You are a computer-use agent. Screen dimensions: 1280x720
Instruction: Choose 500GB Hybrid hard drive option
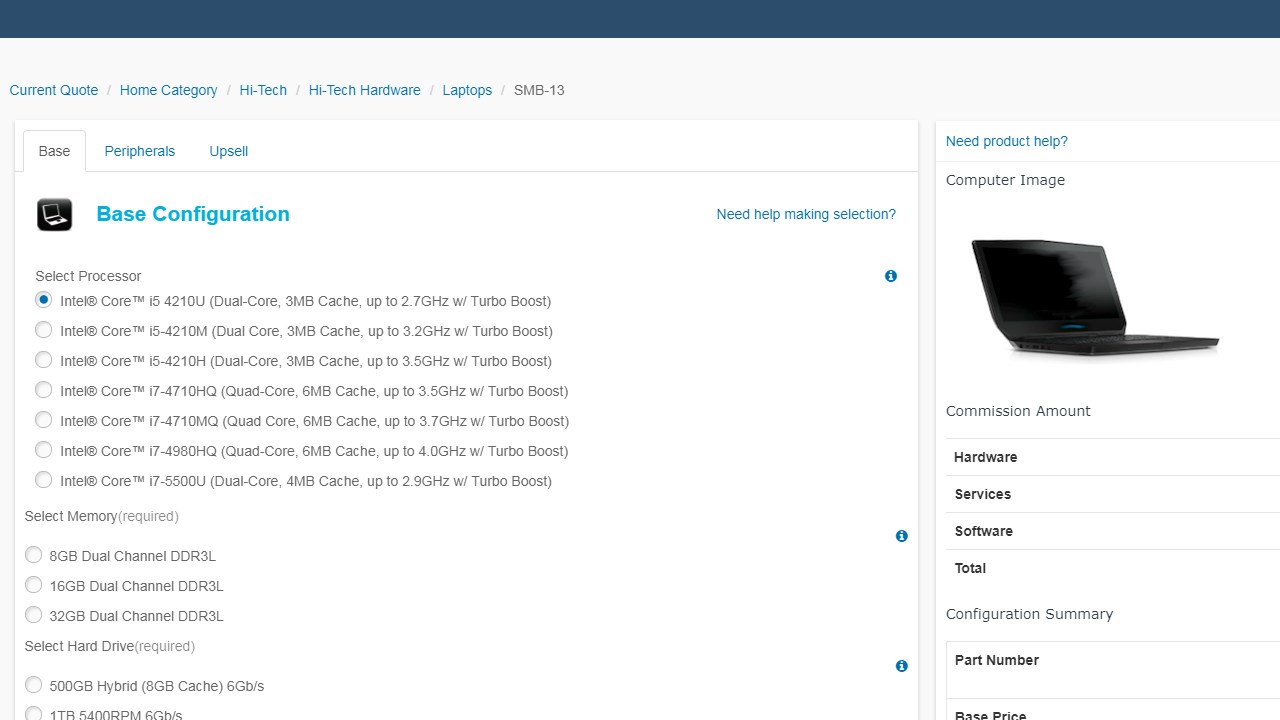point(33,685)
